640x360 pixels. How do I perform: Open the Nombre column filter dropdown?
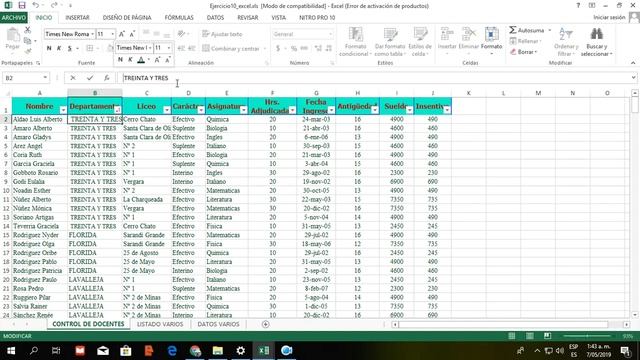63,110
